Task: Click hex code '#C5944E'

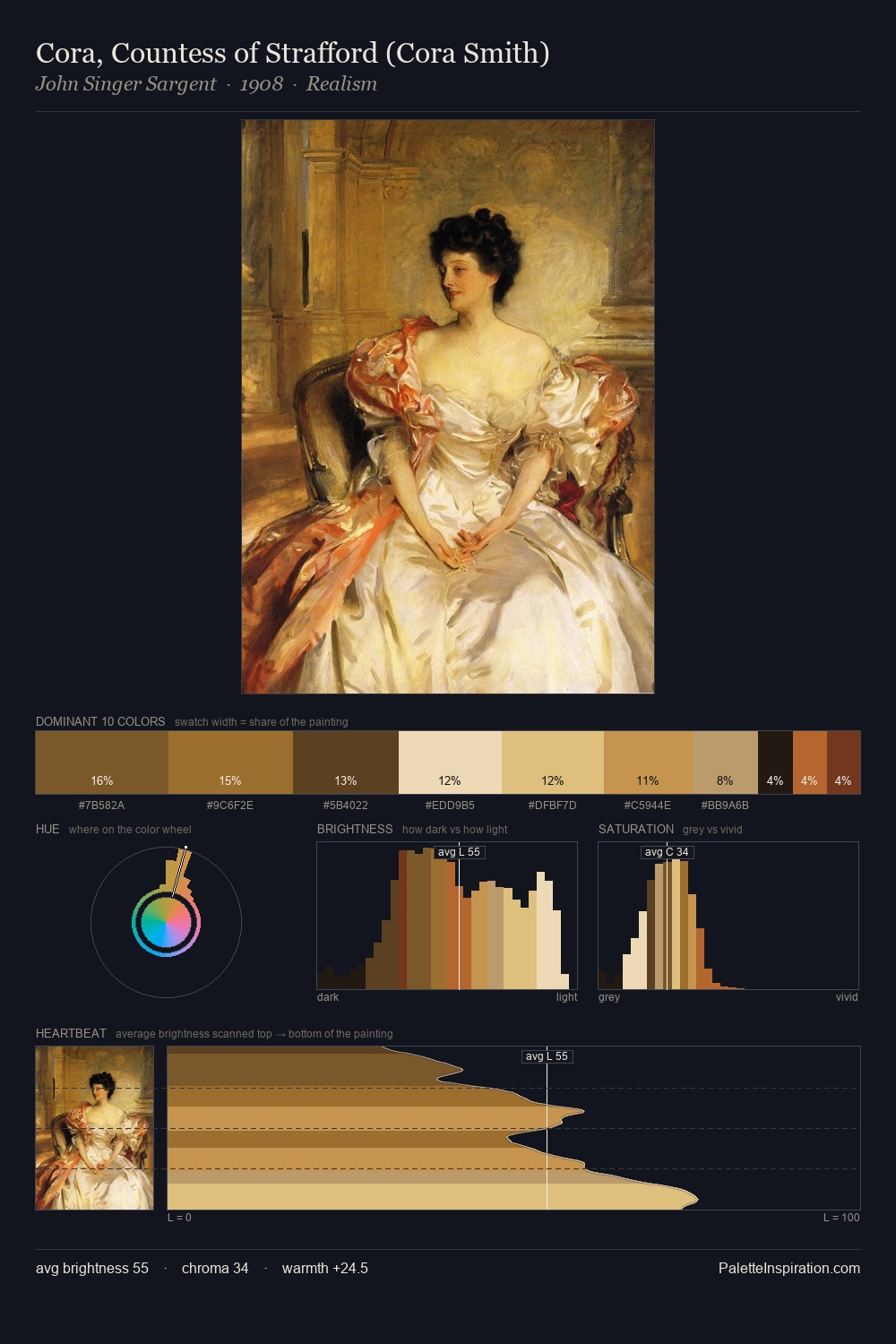Action: pyautogui.click(x=648, y=806)
